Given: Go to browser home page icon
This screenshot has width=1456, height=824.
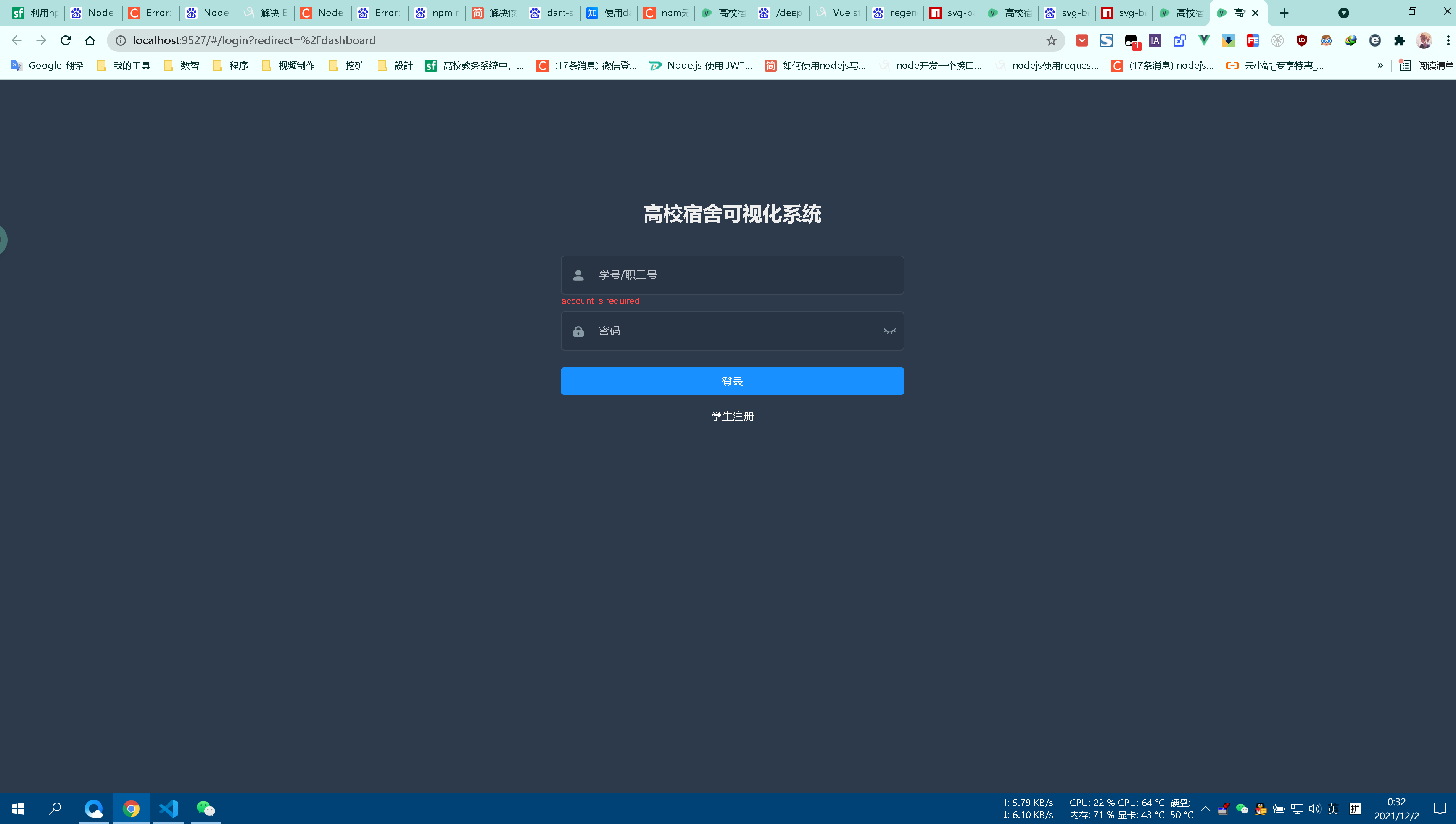Looking at the screenshot, I should [x=90, y=40].
